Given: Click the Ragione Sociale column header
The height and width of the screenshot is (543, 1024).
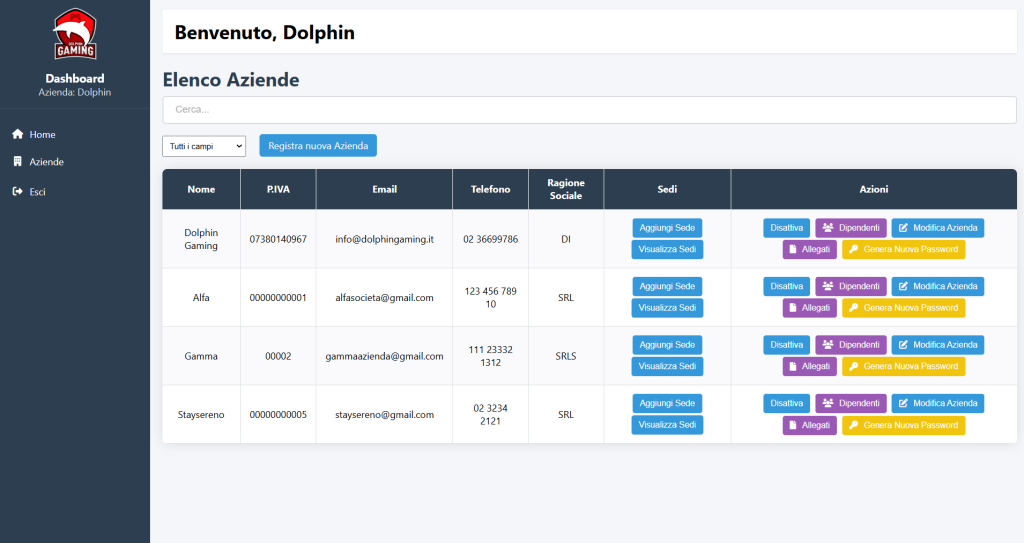Looking at the screenshot, I should 566,189.
